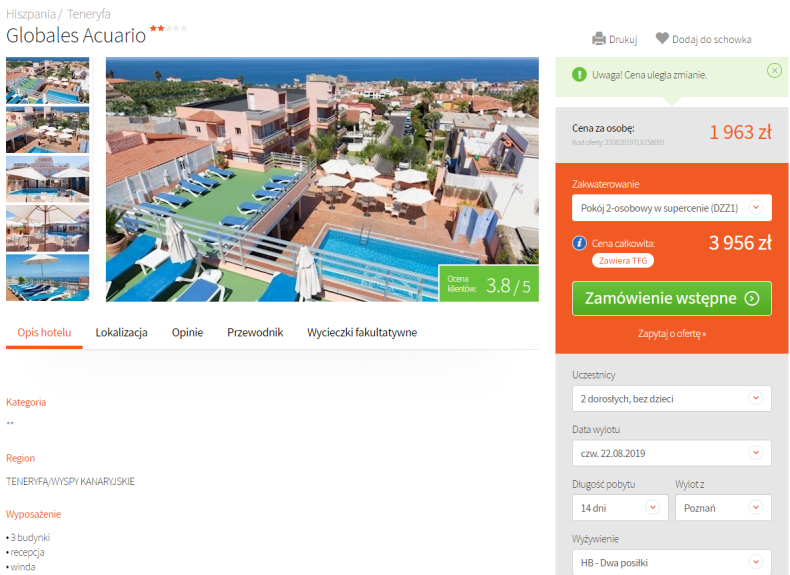Click the printer icon next to Drukuj

599,39
